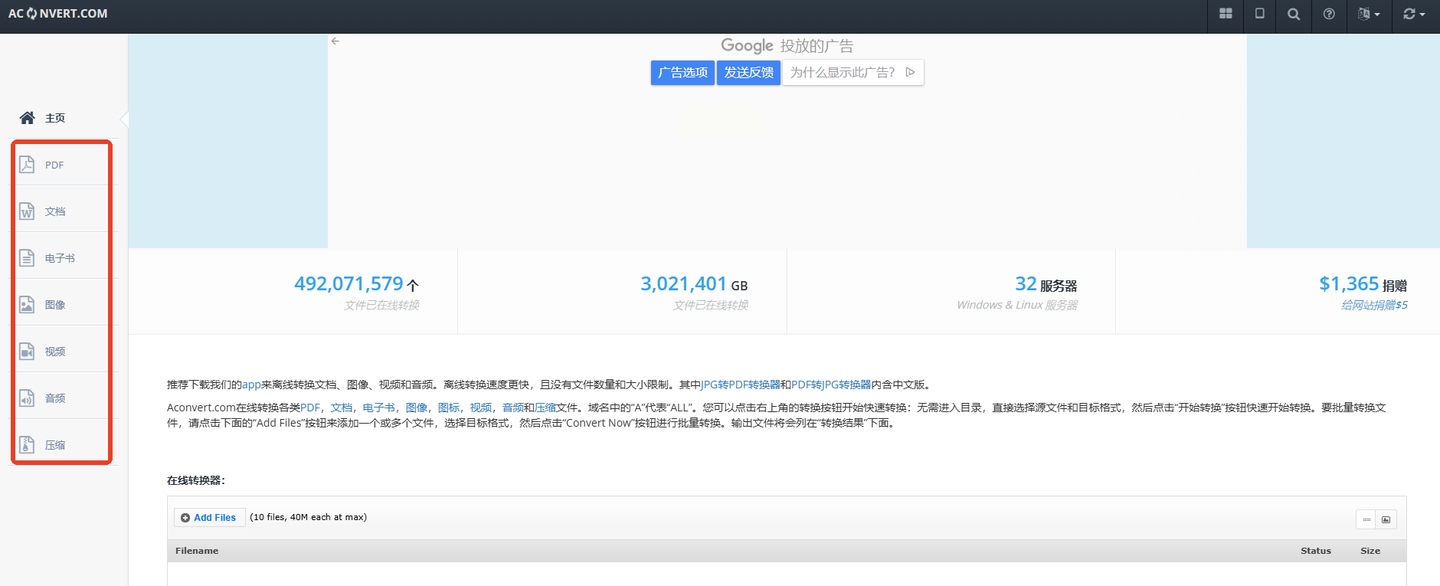Click the search magnifier icon
This screenshot has width=1440, height=586.
pyautogui.click(x=1294, y=14)
